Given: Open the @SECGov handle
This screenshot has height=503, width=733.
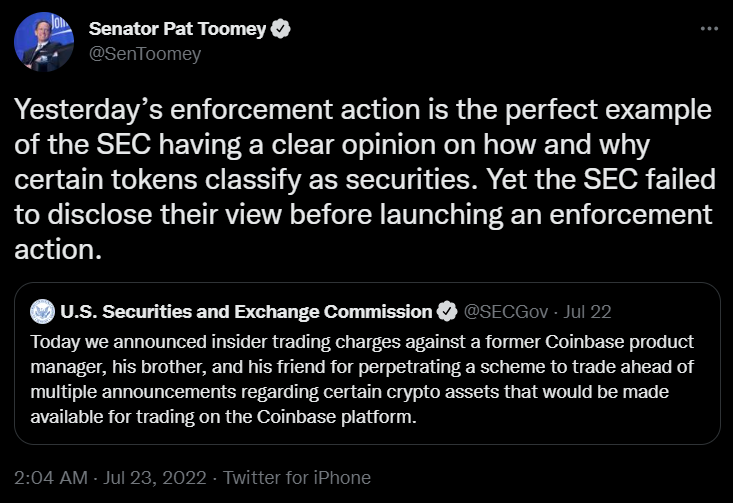Looking at the screenshot, I should [x=507, y=311].
